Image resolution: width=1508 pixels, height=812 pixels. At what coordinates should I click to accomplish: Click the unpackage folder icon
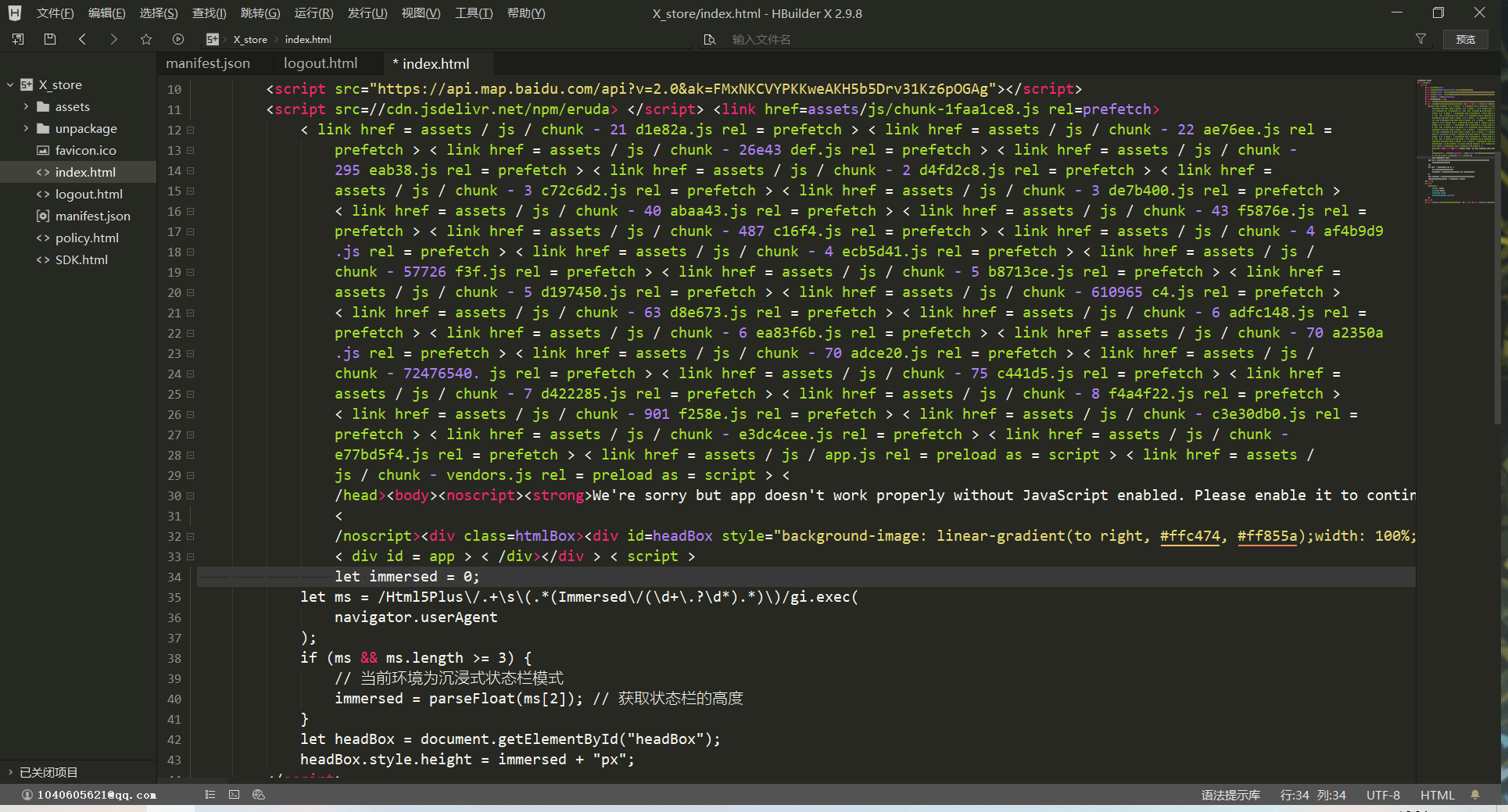[x=43, y=128]
